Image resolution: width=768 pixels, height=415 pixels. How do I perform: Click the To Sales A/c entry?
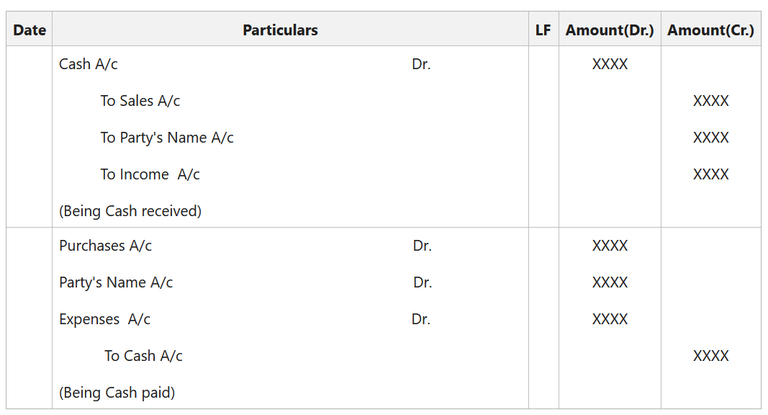point(140,101)
